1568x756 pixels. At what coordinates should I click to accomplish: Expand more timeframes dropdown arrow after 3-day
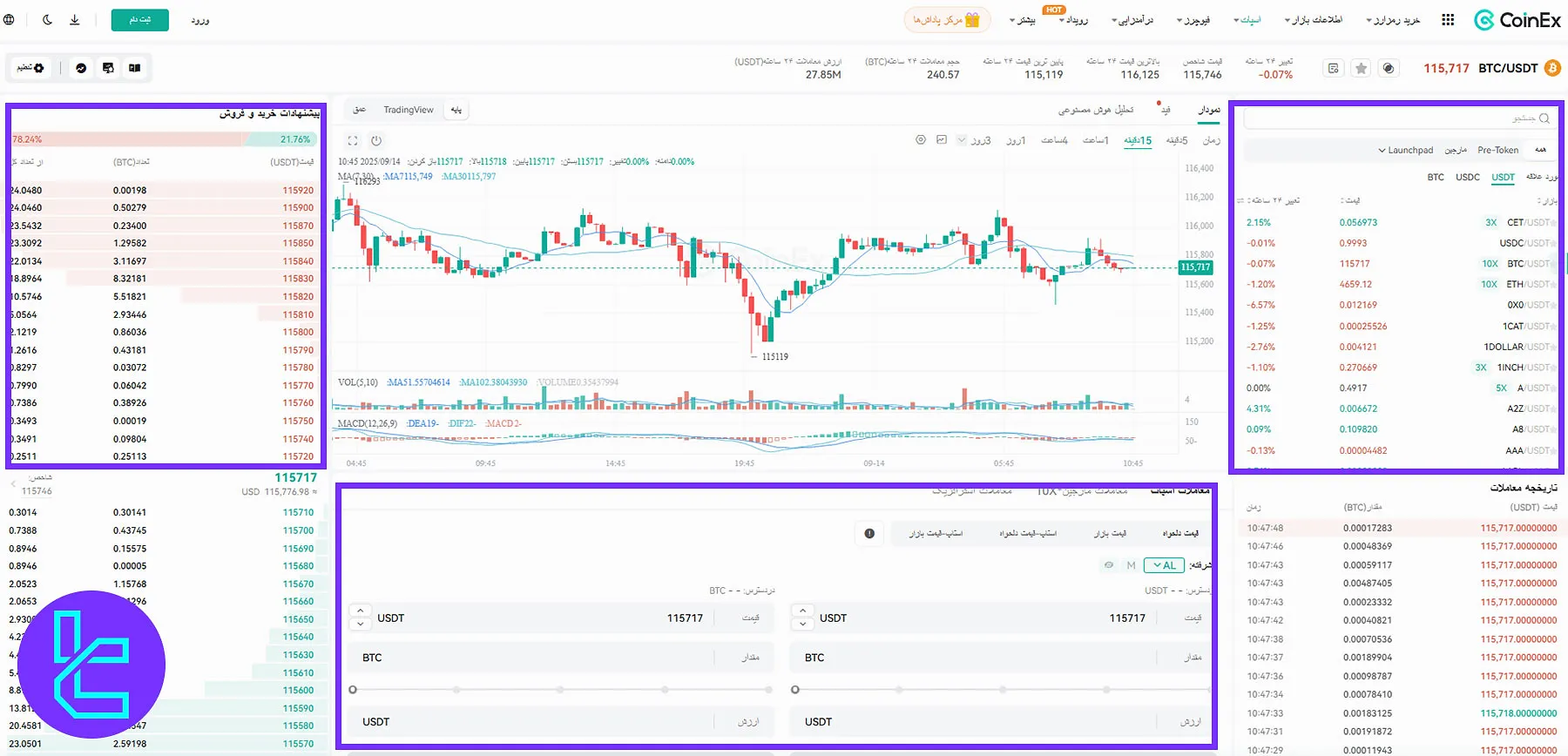click(x=961, y=139)
